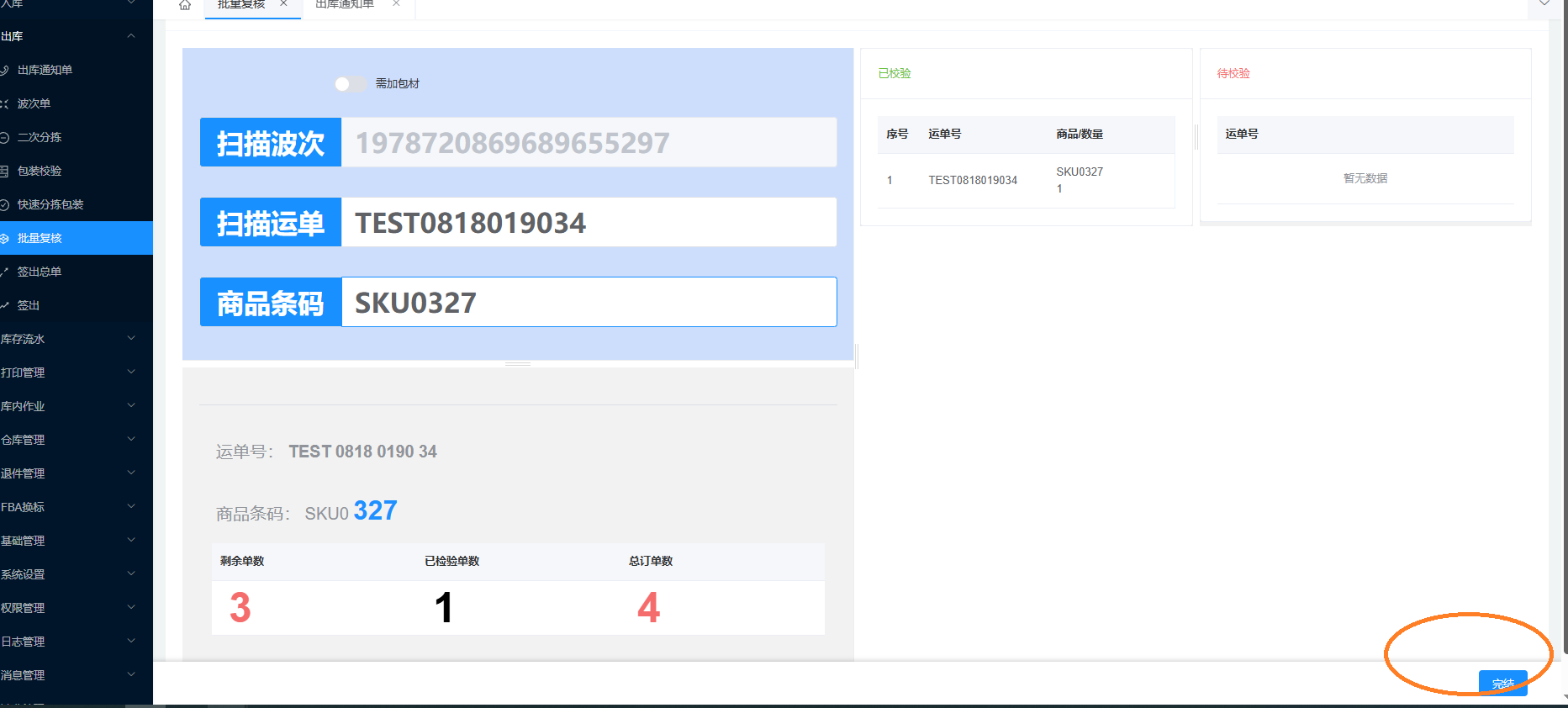Open 包装校验 sidebar menu item
The image size is (1568, 708).
(x=40, y=171)
